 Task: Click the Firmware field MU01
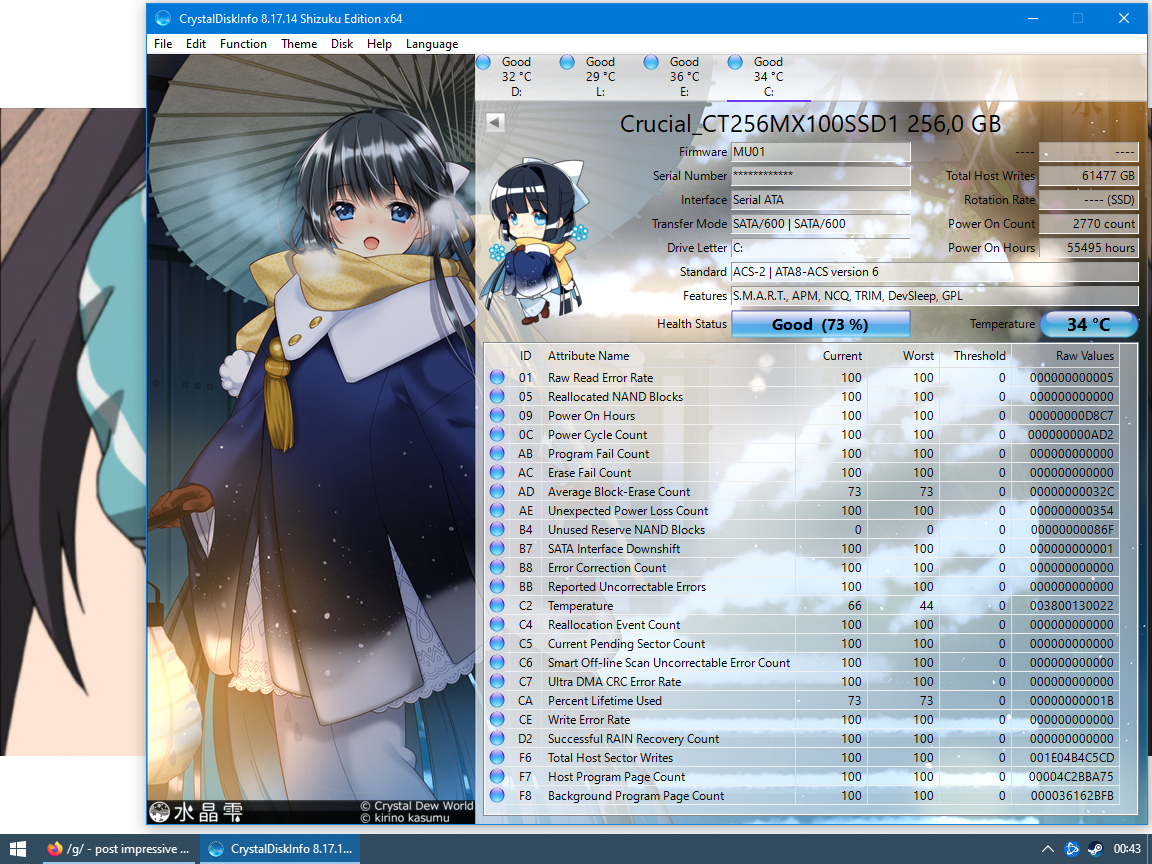tap(821, 152)
